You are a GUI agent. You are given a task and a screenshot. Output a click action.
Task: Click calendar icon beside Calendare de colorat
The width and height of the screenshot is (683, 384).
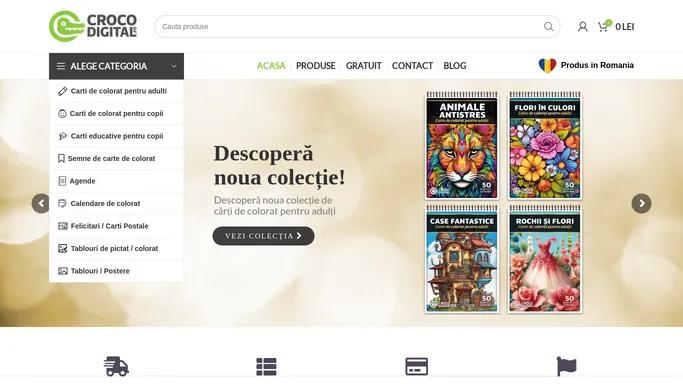(x=62, y=203)
